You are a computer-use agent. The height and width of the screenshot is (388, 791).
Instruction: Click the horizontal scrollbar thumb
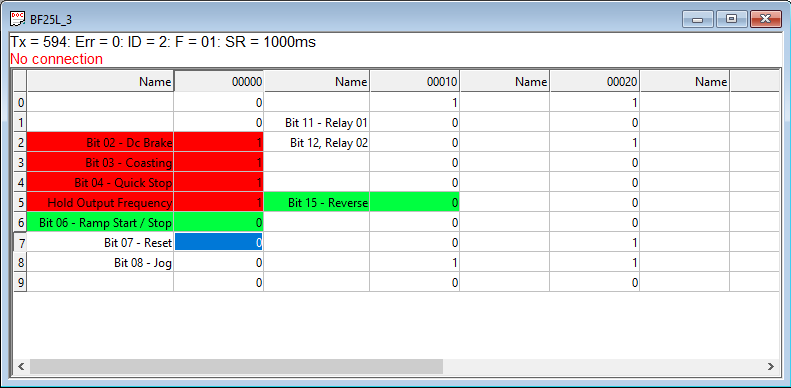236,367
